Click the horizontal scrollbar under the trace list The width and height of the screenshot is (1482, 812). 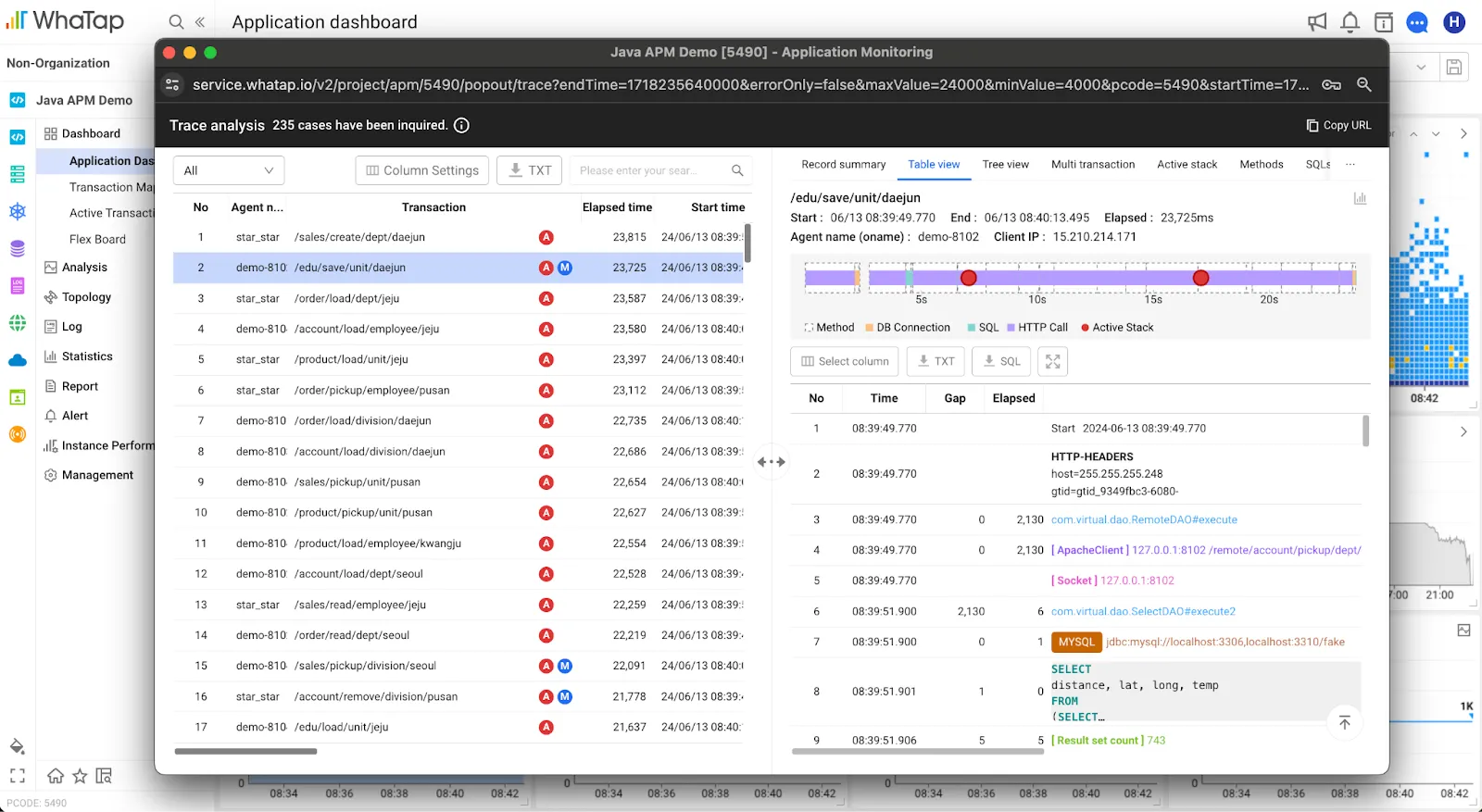[246, 751]
